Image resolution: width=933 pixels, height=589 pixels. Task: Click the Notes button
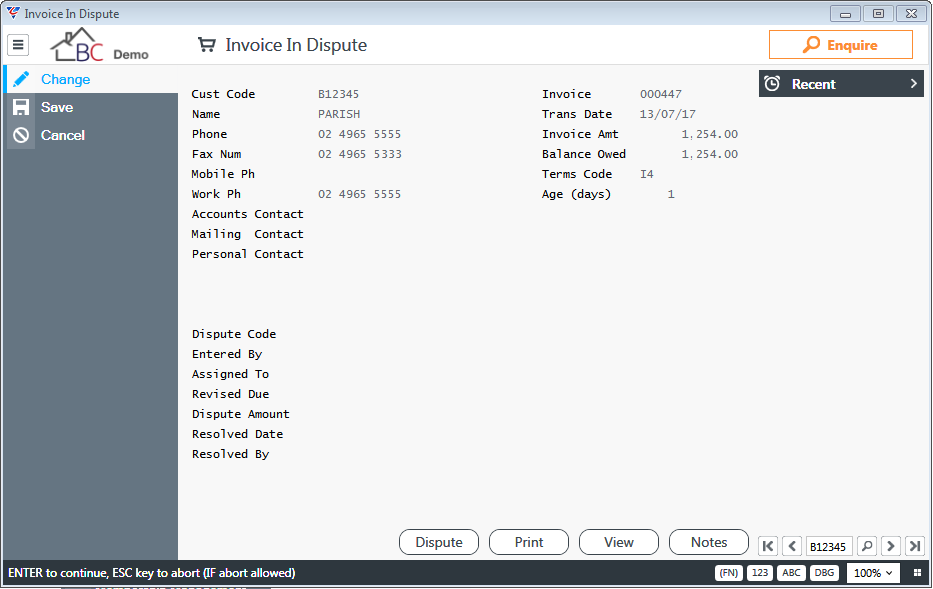(x=709, y=542)
